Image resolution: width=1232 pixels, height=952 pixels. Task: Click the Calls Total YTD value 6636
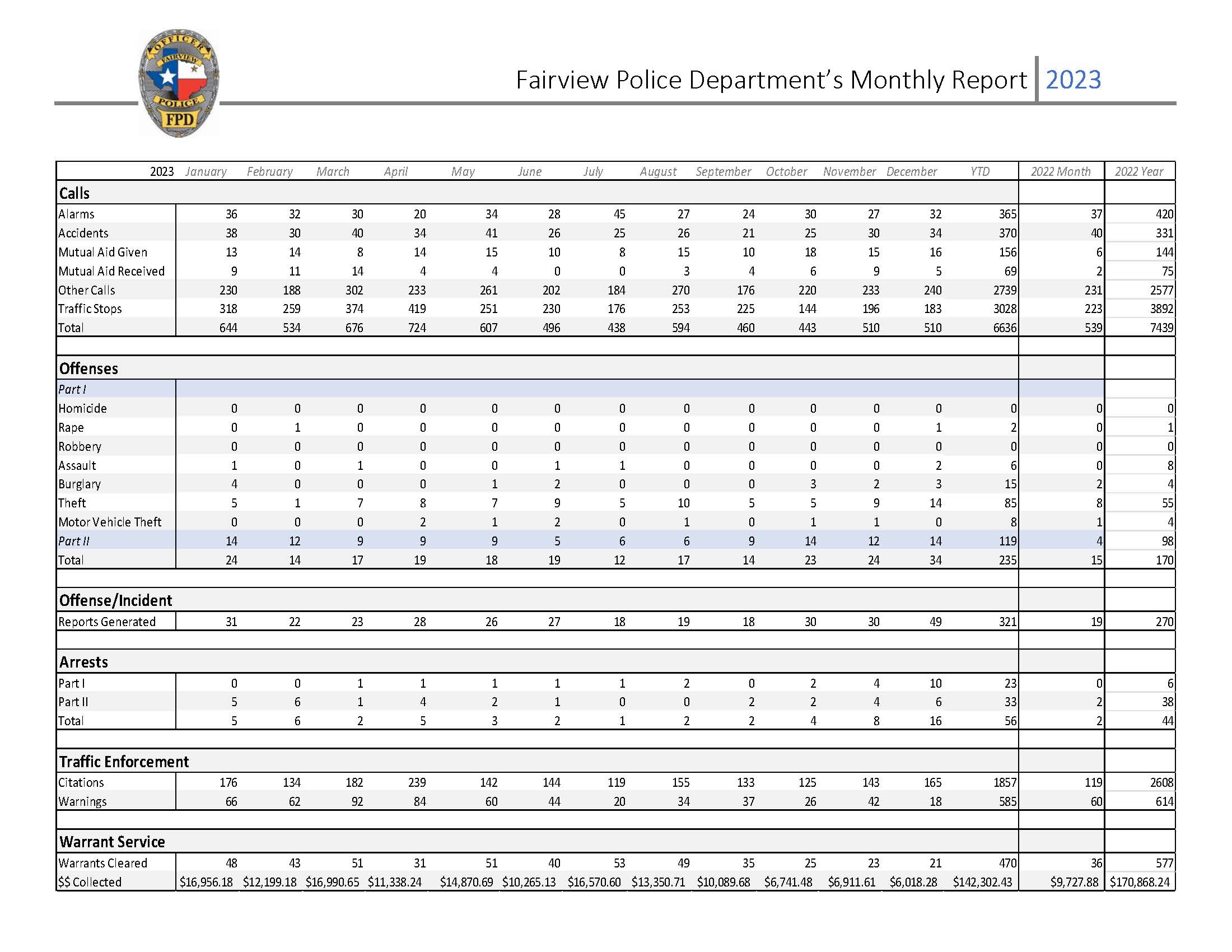click(x=1004, y=328)
